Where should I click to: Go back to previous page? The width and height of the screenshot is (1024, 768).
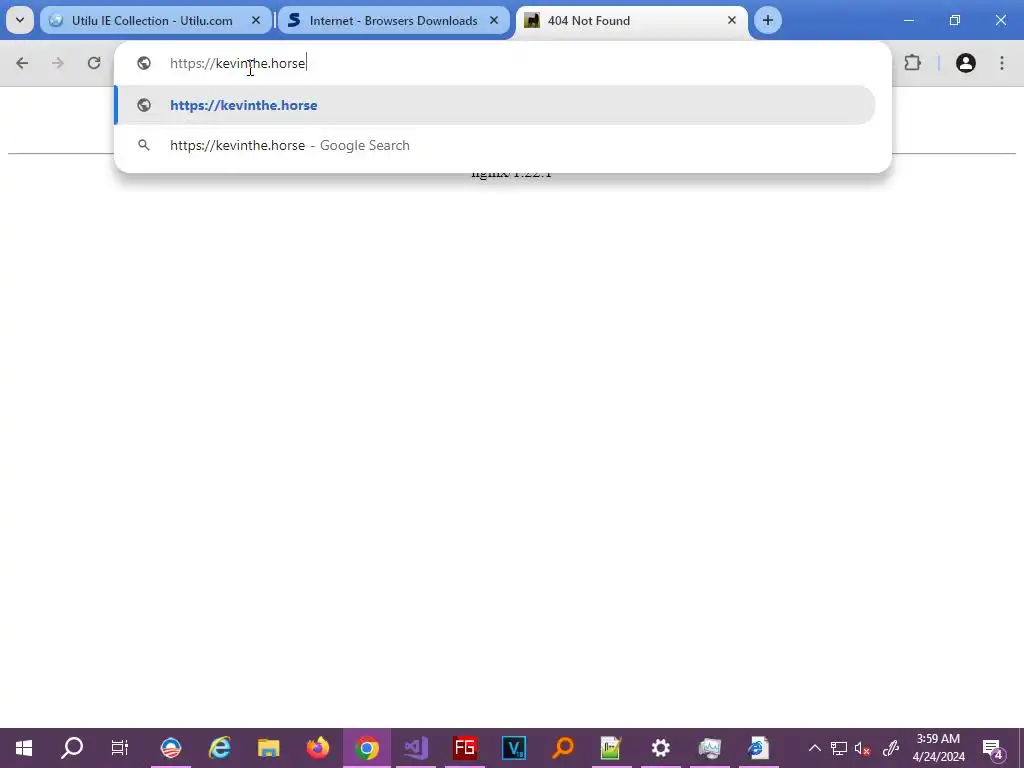pos(22,63)
